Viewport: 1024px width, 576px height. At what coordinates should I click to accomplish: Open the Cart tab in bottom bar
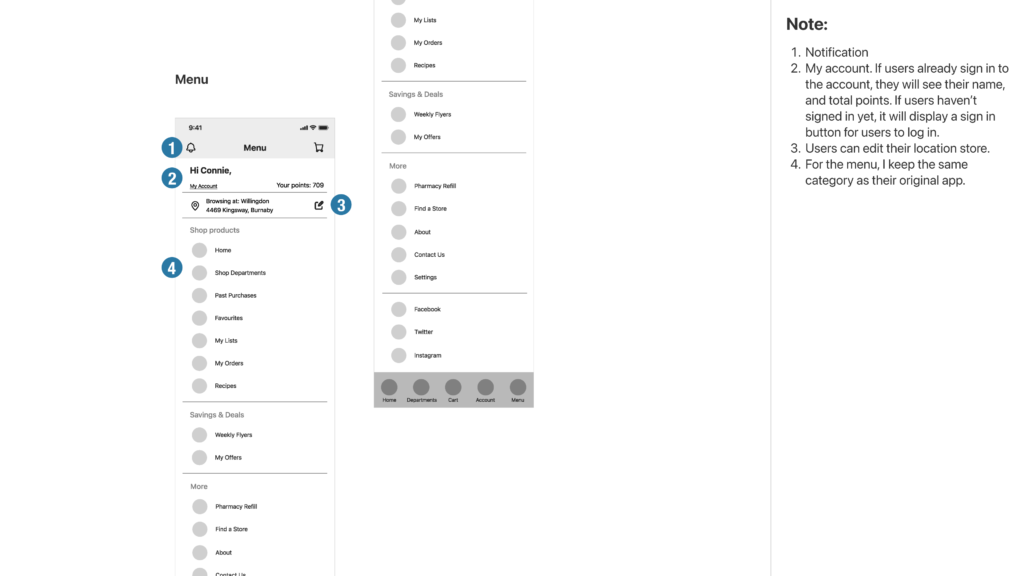coord(453,389)
